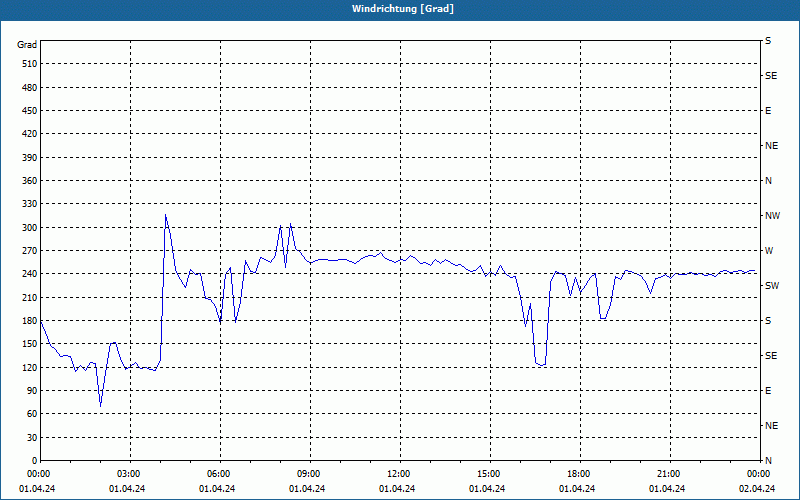Click the Windrichtung [Grad] chart title
The width and height of the screenshot is (800, 500).
click(x=403, y=9)
